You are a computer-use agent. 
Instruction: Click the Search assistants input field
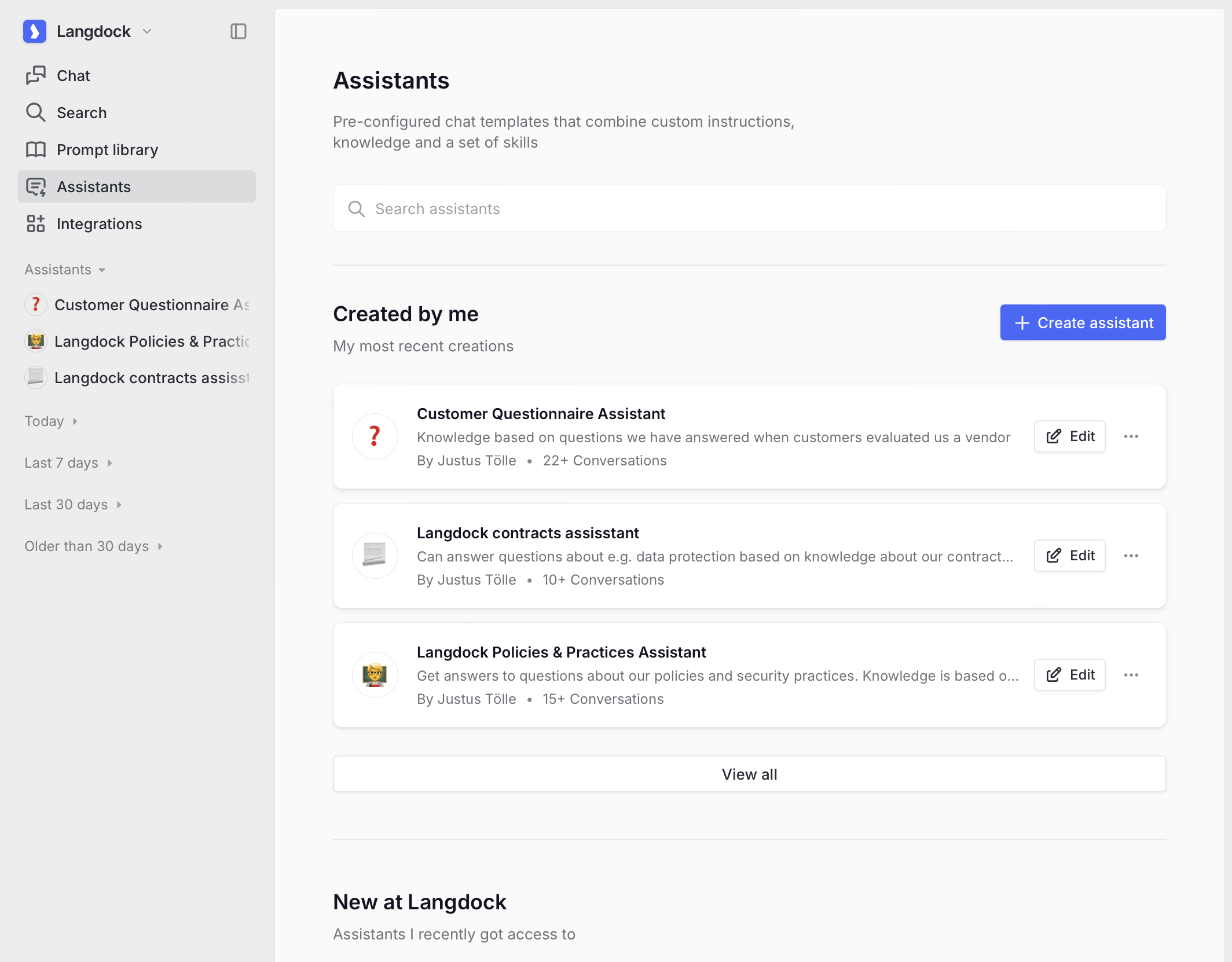click(749, 209)
